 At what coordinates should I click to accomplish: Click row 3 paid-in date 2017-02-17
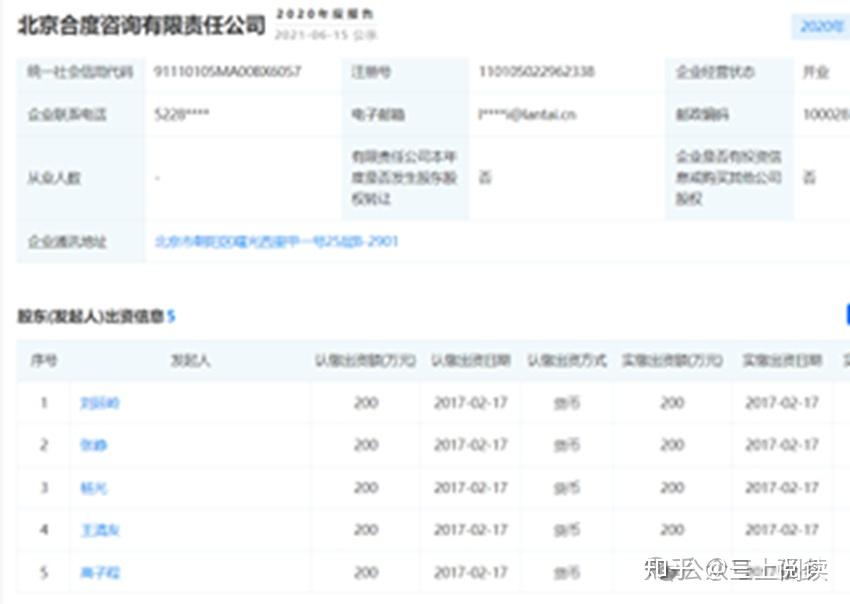(782, 488)
